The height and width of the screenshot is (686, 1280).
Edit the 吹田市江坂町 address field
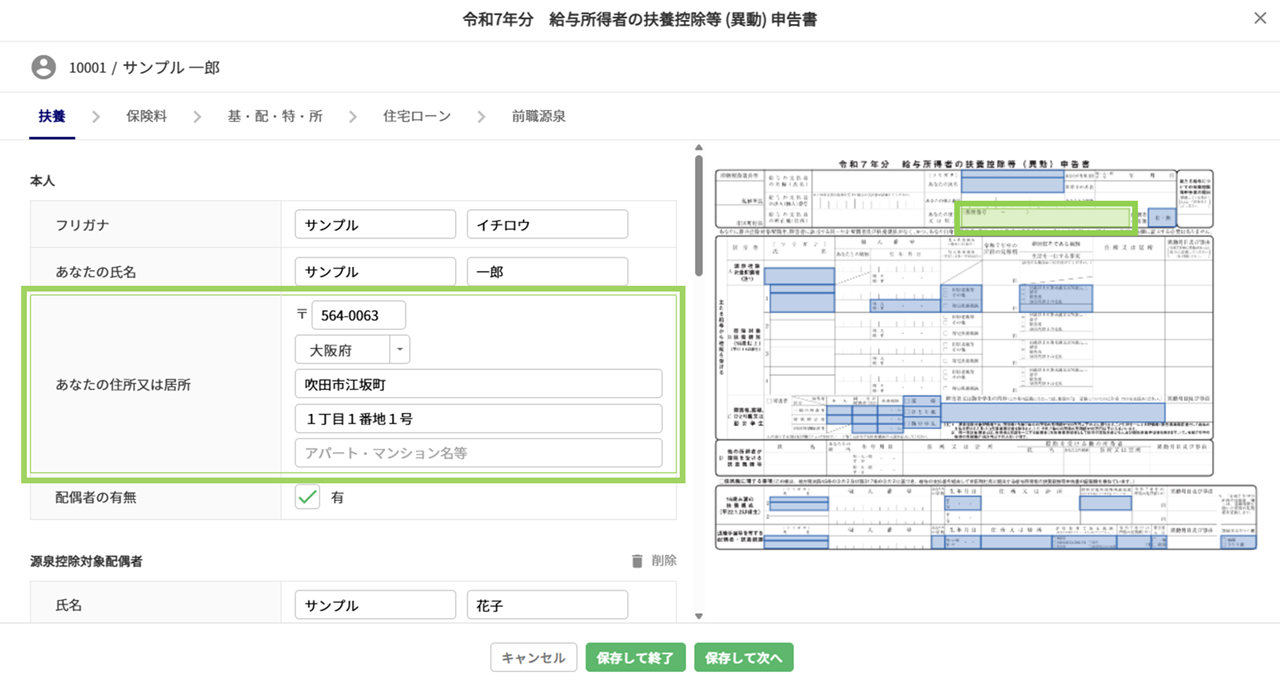click(478, 384)
